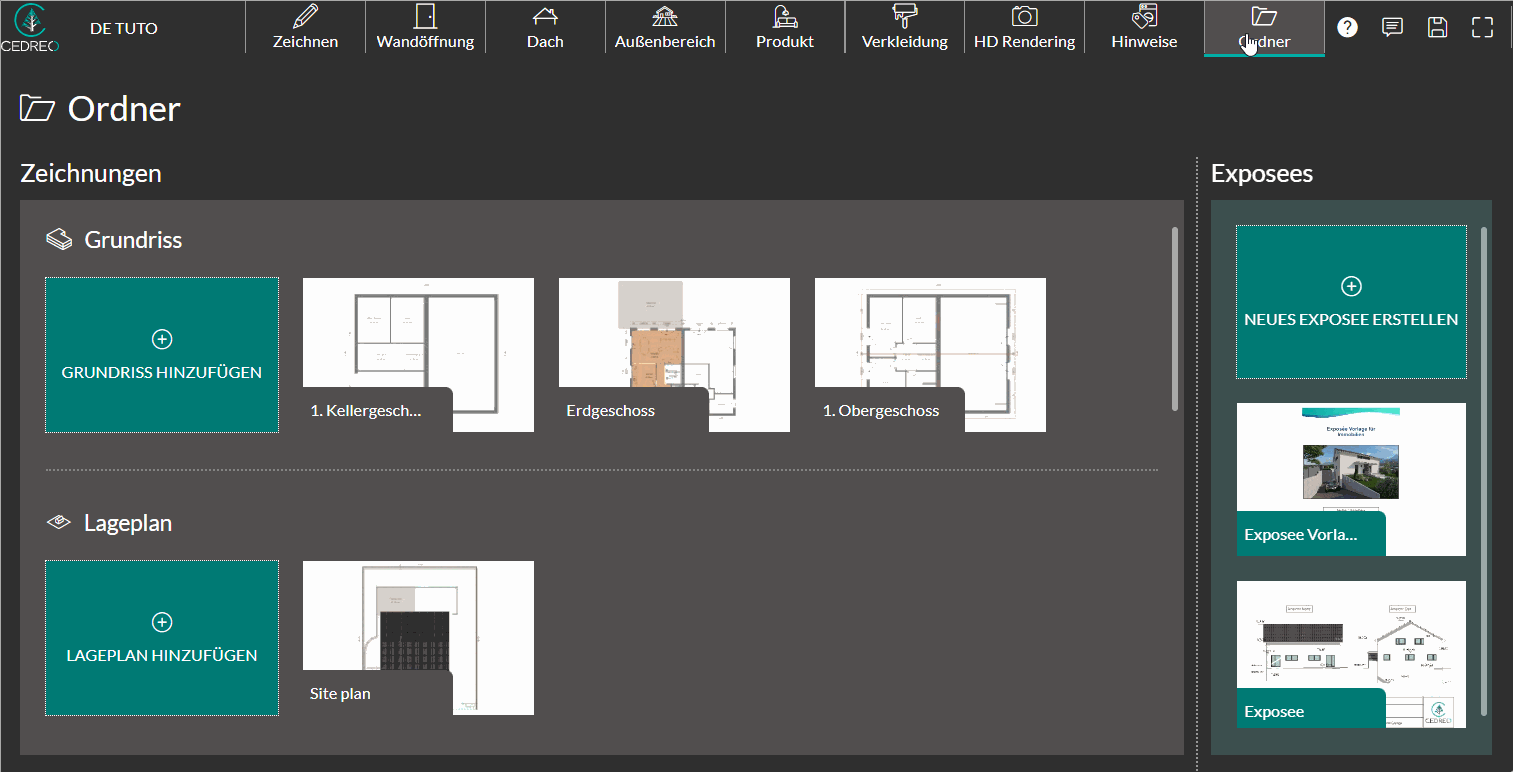This screenshot has height=772, width=1513.
Task: Open the Zeichnen drawing tool tab
Action: point(305,28)
